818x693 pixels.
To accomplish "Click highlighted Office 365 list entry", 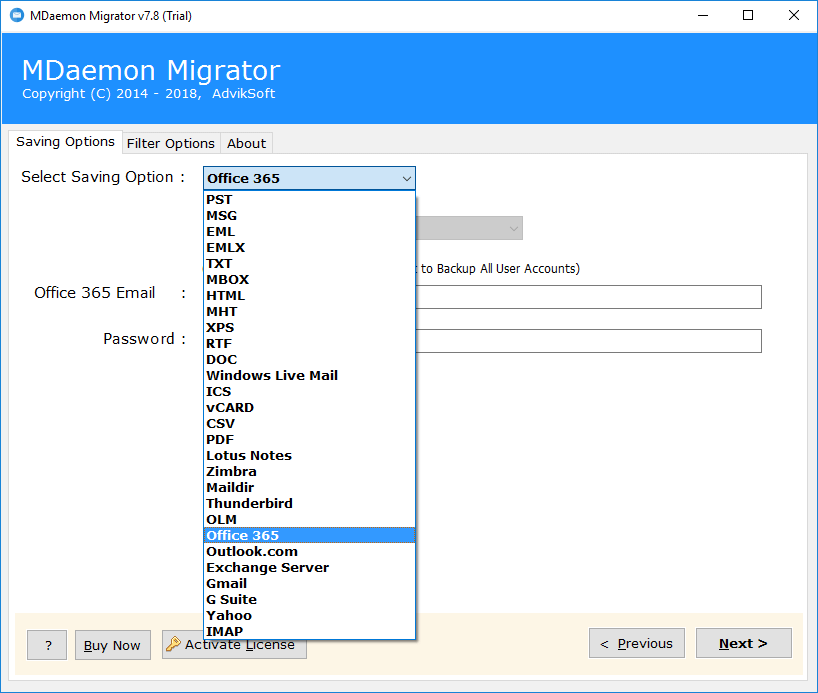I will [309, 536].
